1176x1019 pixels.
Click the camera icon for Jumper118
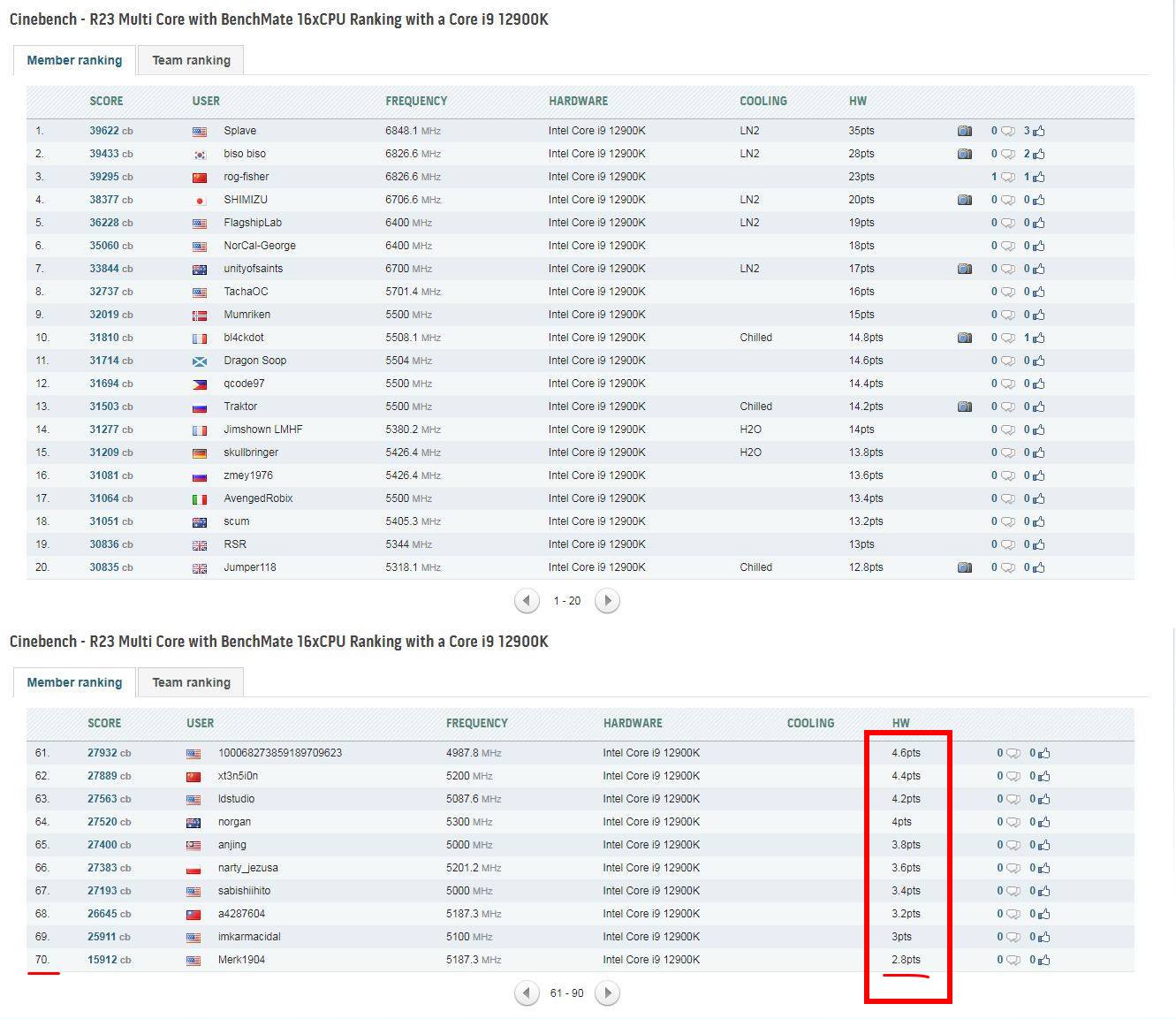coord(964,567)
